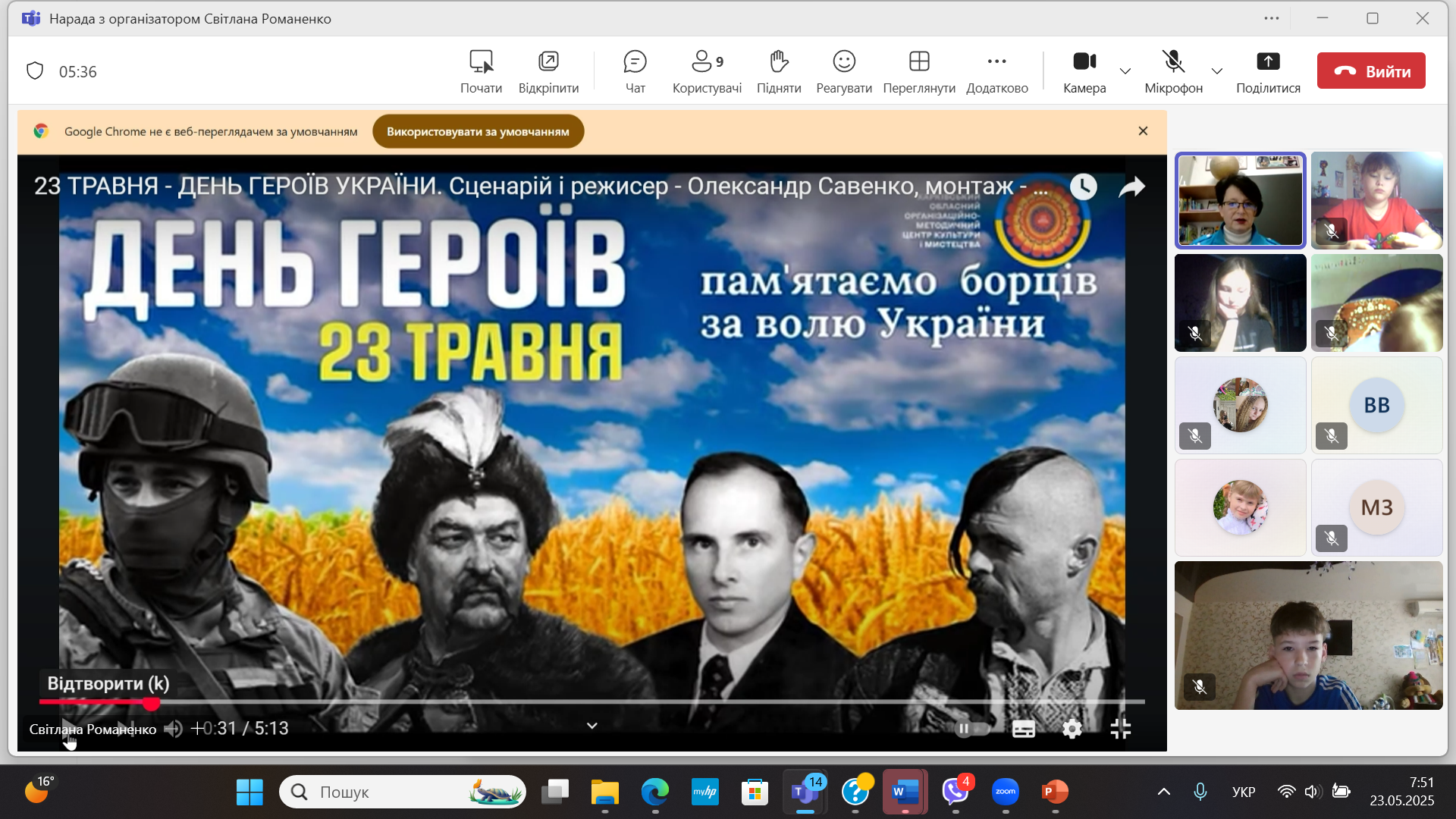Open Task View on the taskbar
The height and width of the screenshot is (819, 1456).
[555, 792]
